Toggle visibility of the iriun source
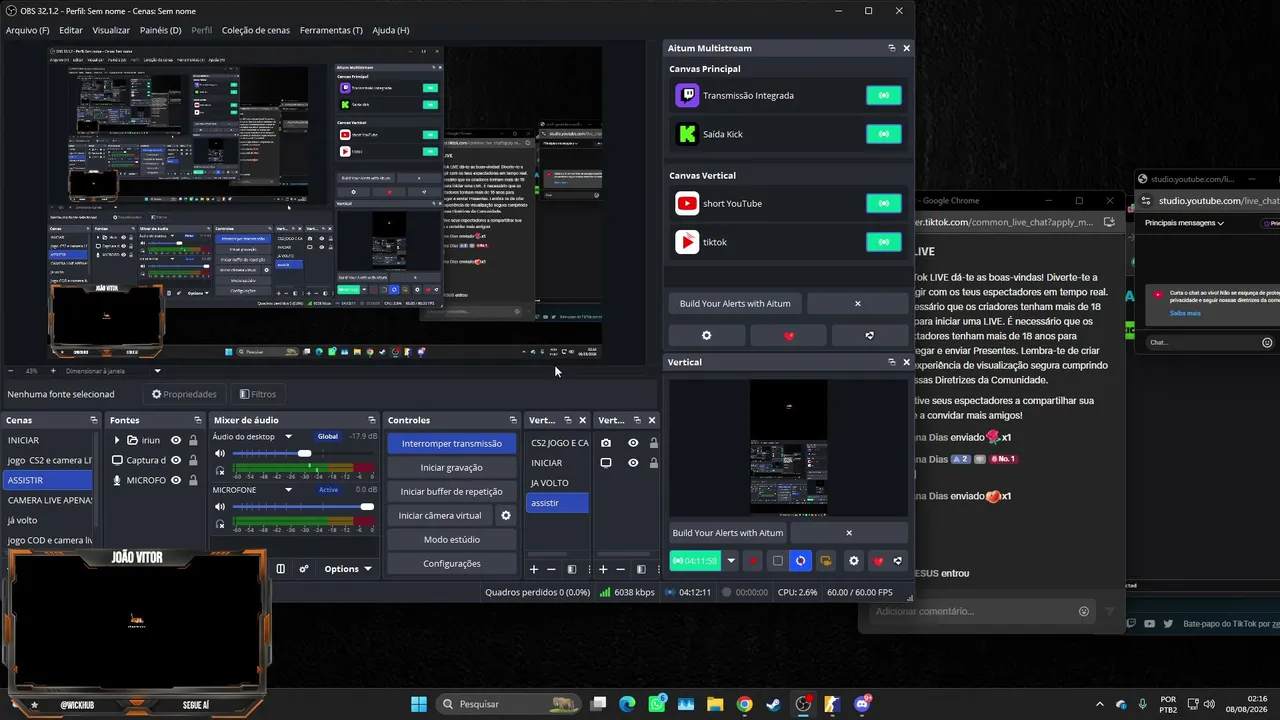Screen dimensions: 1280x720 176,440
